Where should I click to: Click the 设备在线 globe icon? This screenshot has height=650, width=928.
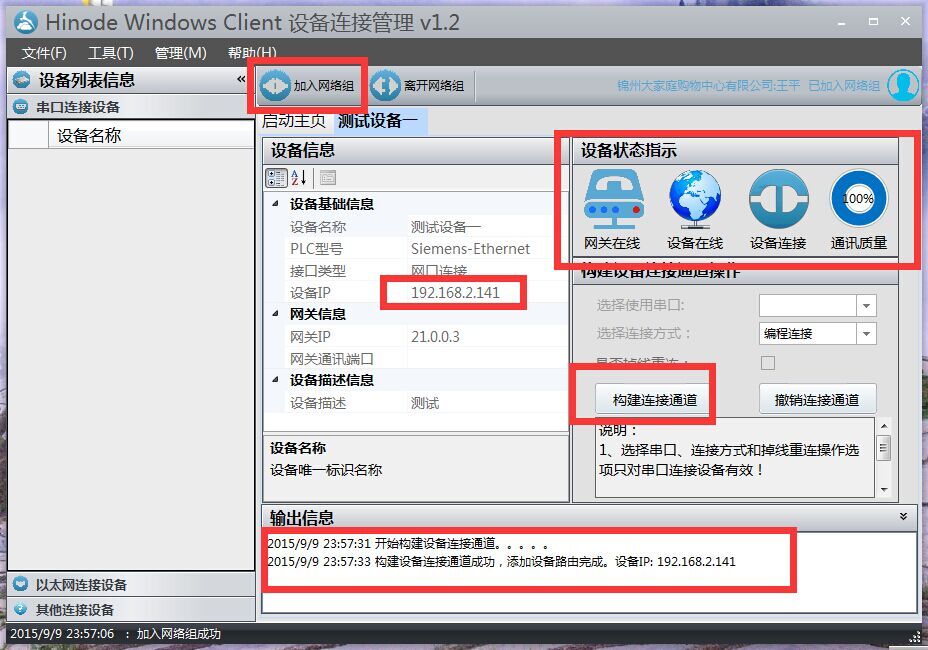click(695, 199)
